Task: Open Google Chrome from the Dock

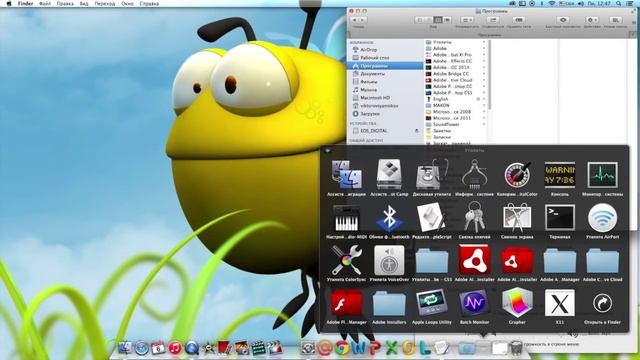Action: (342, 348)
